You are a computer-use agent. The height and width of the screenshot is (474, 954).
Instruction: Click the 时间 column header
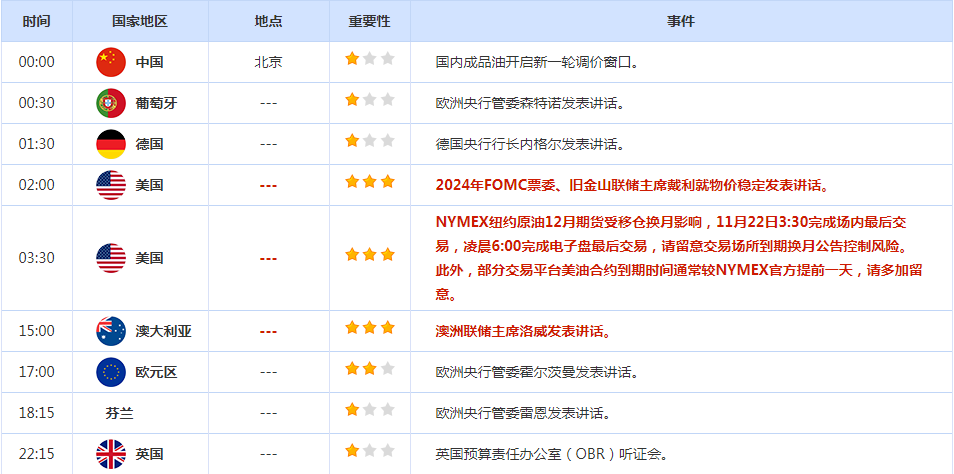37,21
